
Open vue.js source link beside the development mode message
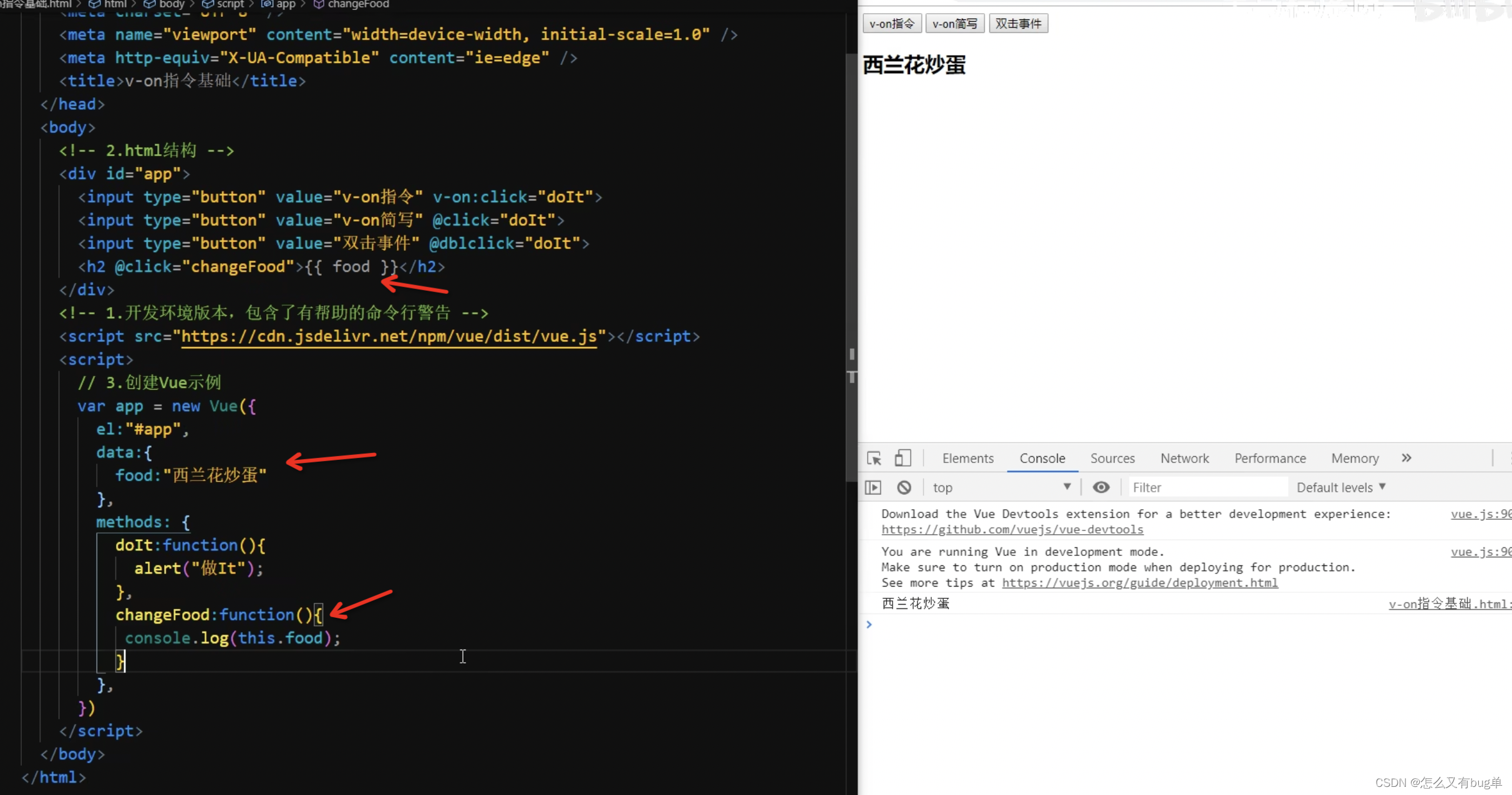(1480, 552)
